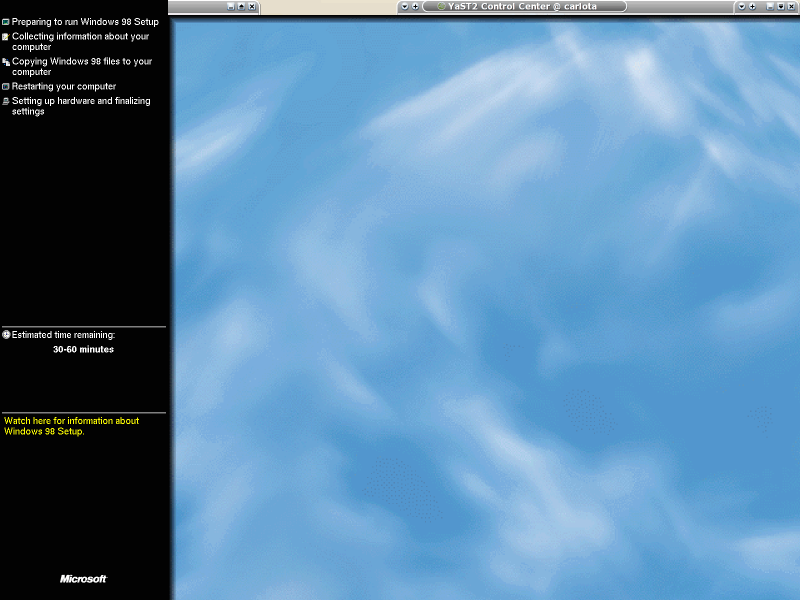Click the clock icon beside Estimated time

(x=6, y=335)
